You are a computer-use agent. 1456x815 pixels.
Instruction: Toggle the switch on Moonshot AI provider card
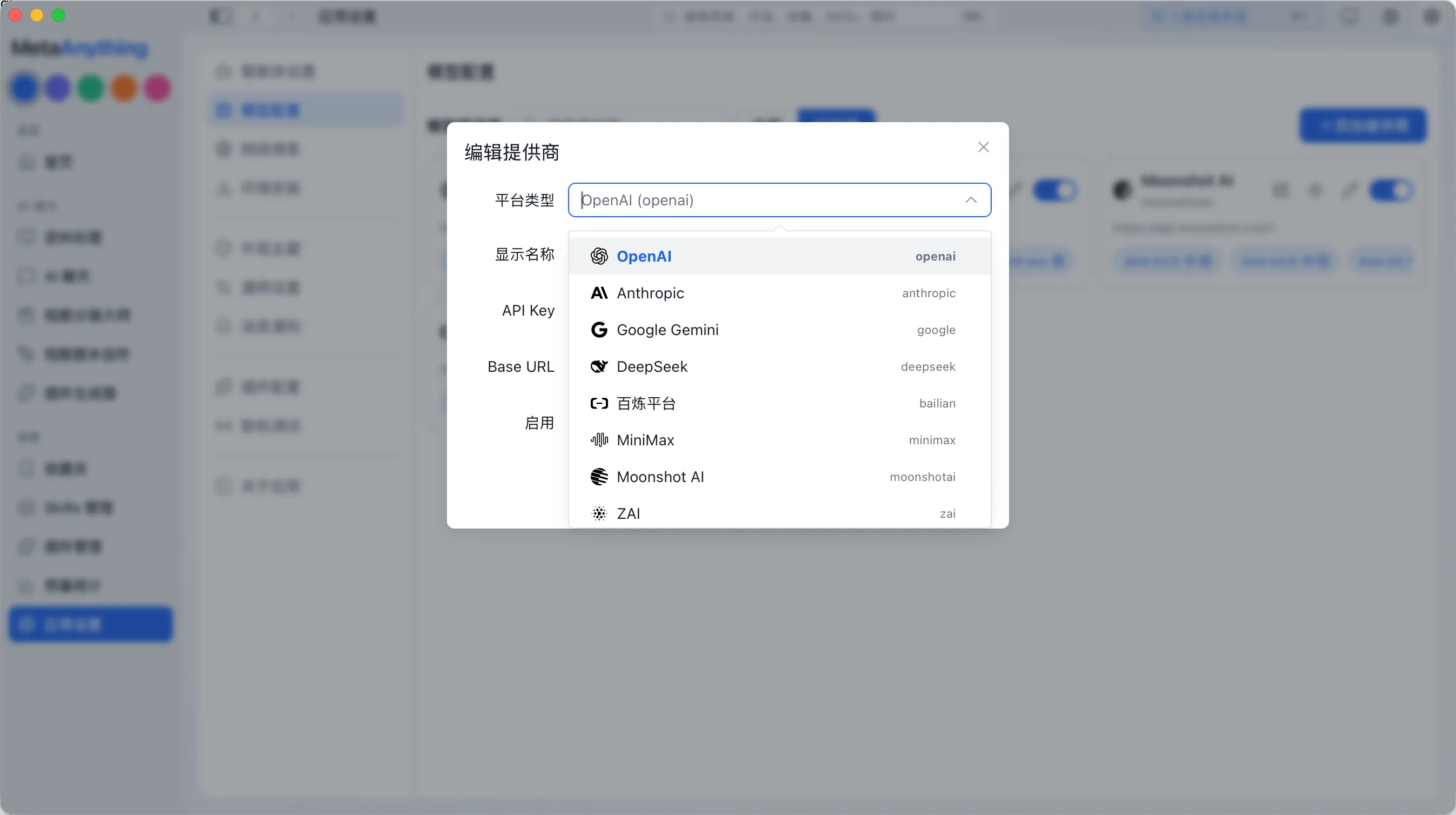click(x=1392, y=190)
